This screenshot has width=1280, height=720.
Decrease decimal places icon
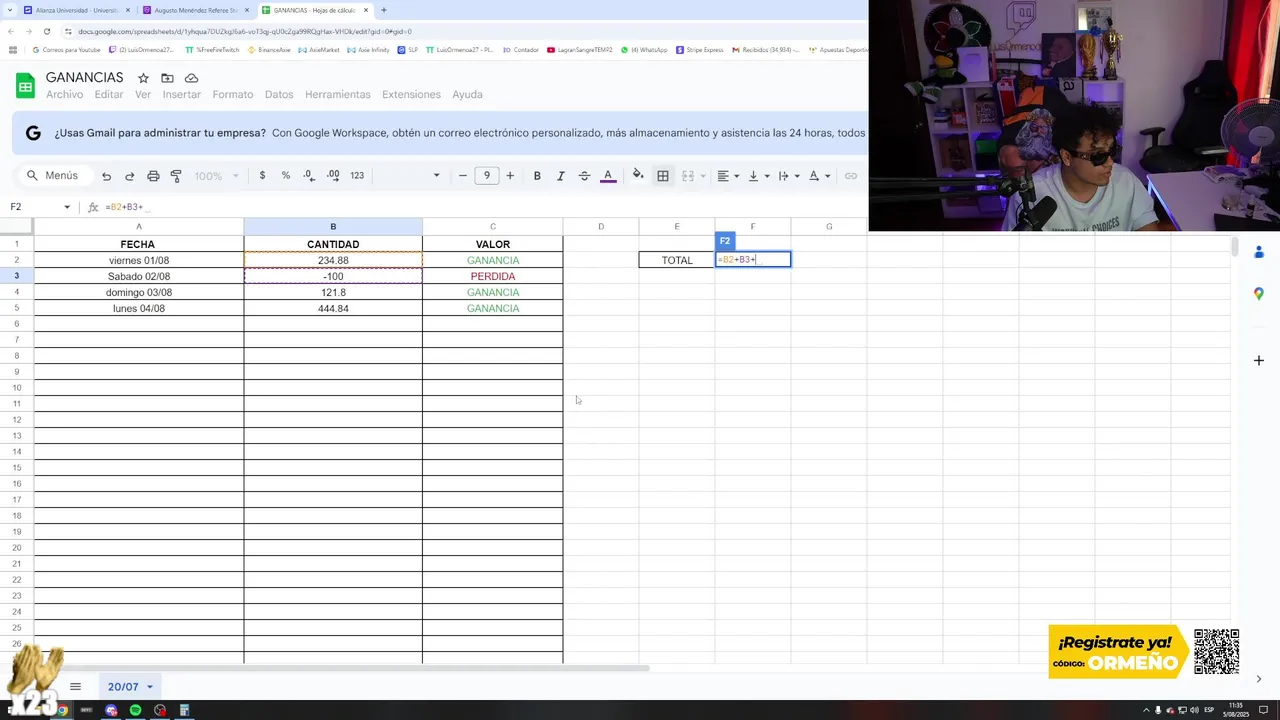(309, 175)
